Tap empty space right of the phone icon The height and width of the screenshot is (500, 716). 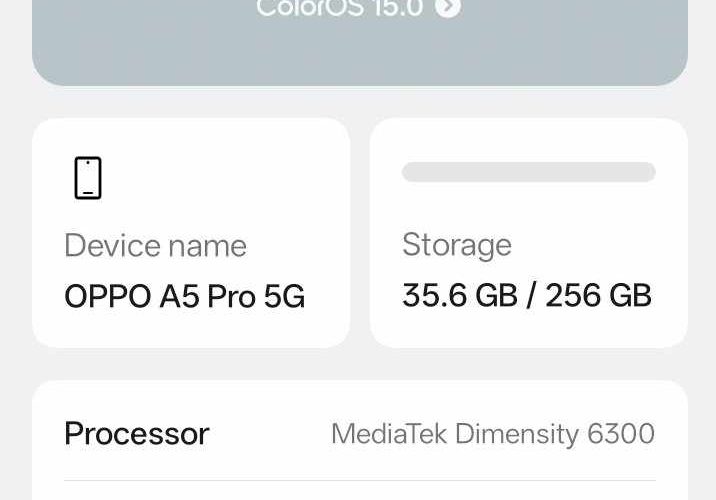pyautogui.click(x=220, y=178)
